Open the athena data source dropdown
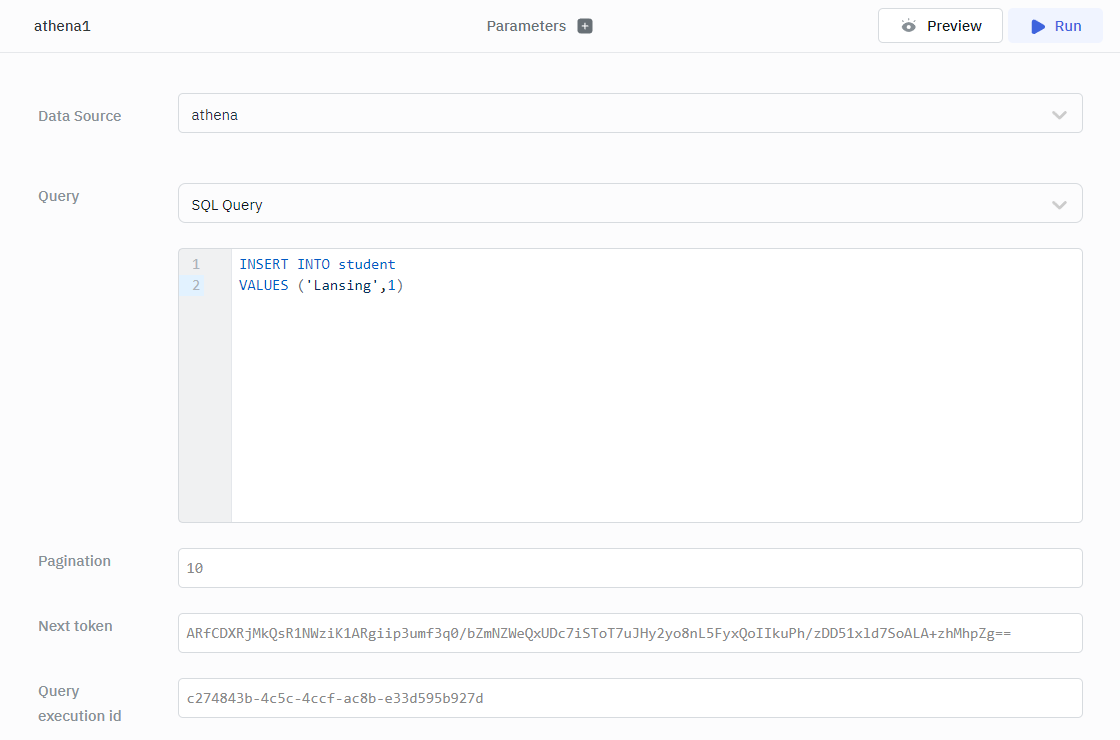 click(629, 114)
